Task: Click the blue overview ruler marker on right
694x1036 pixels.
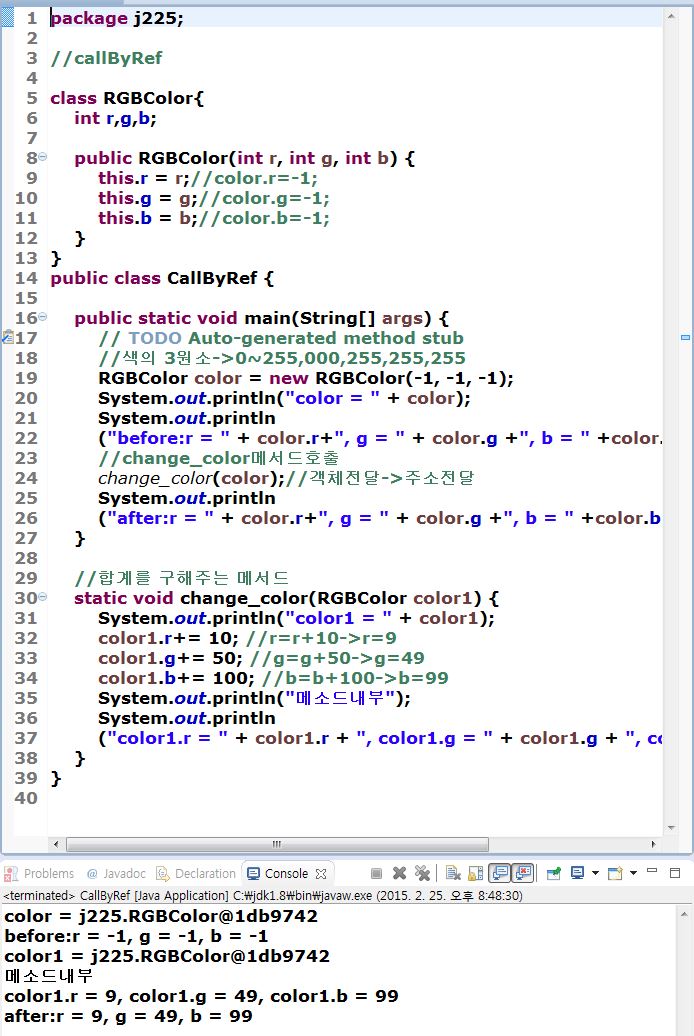Action: click(x=685, y=338)
